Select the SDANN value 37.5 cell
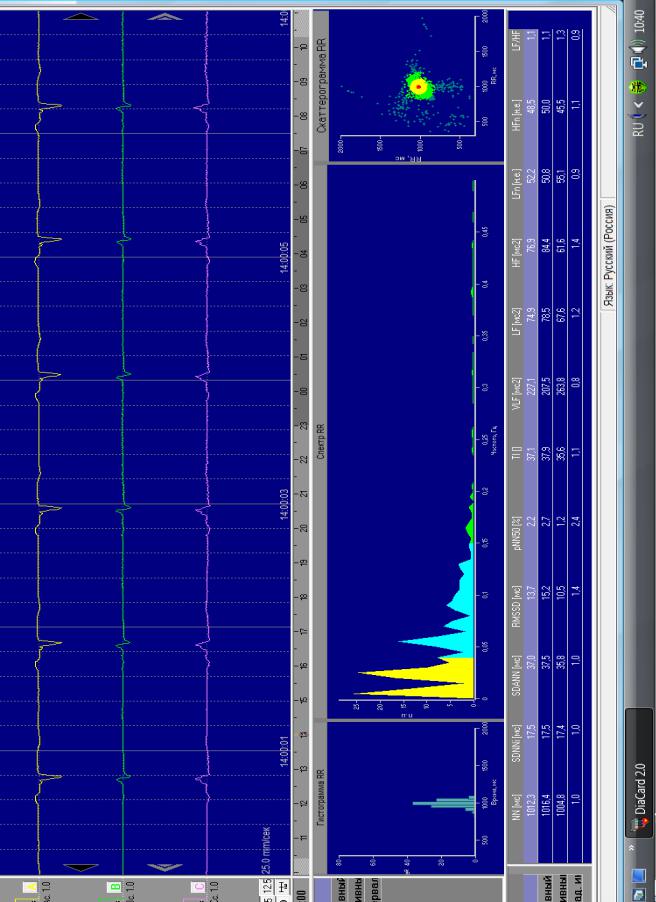 (546, 662)
